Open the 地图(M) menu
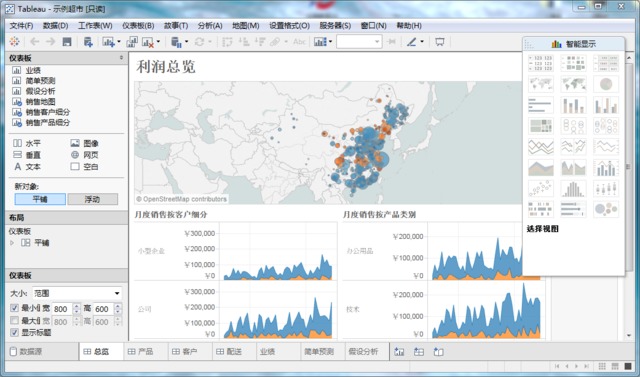 pos(246,25)
